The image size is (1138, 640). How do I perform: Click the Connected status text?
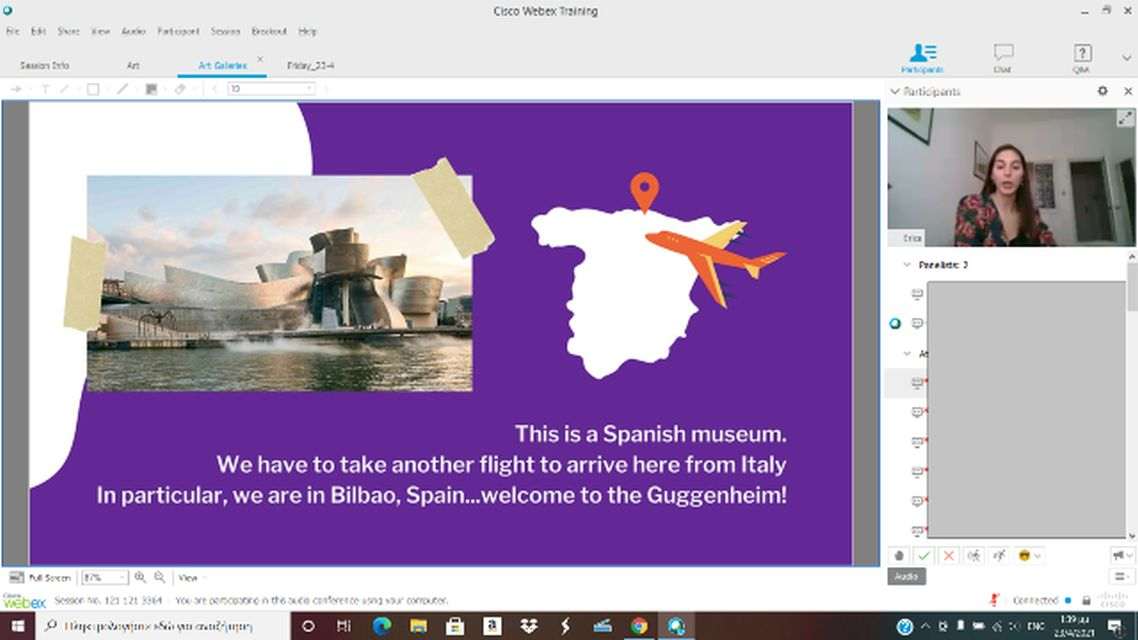coord(1035,601)
